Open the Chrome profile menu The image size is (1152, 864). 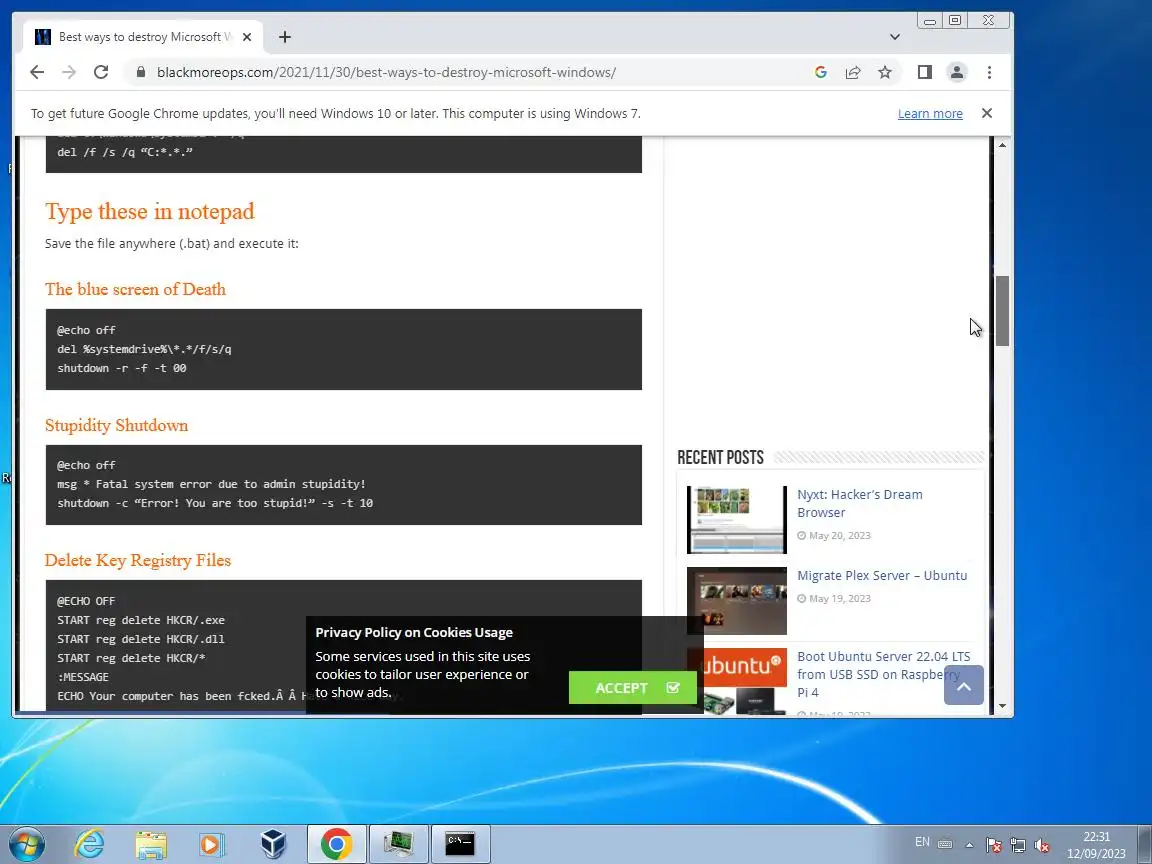tap(957, 72)
